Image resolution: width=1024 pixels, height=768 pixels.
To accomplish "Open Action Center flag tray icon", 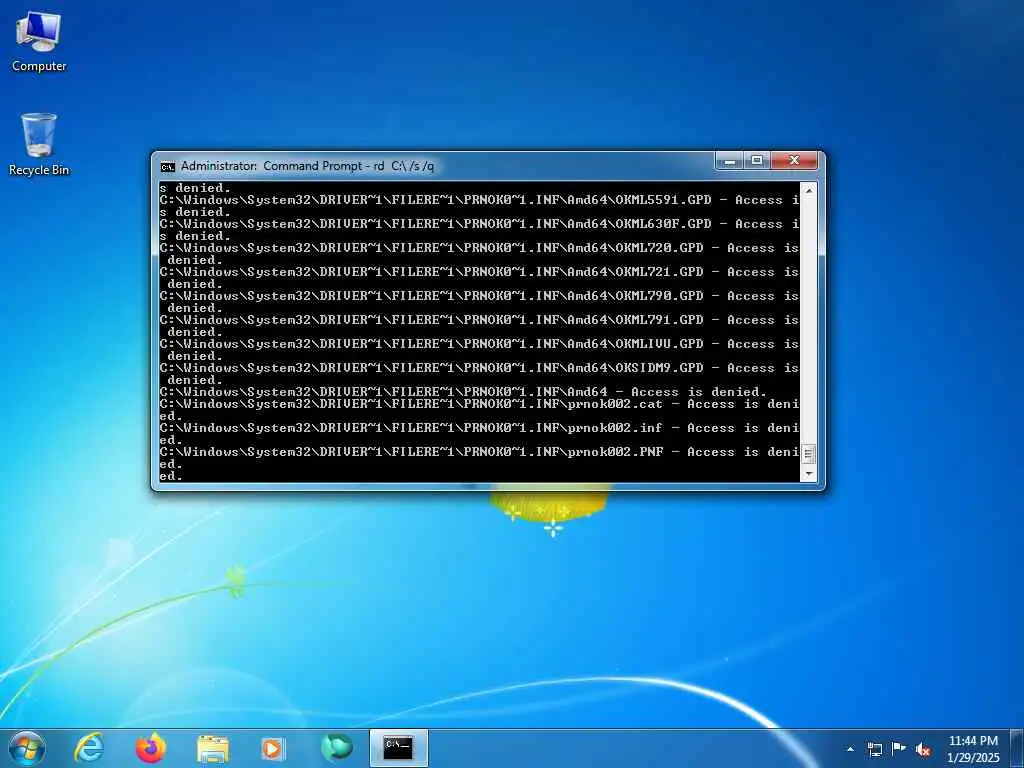I will pos(899,749).
